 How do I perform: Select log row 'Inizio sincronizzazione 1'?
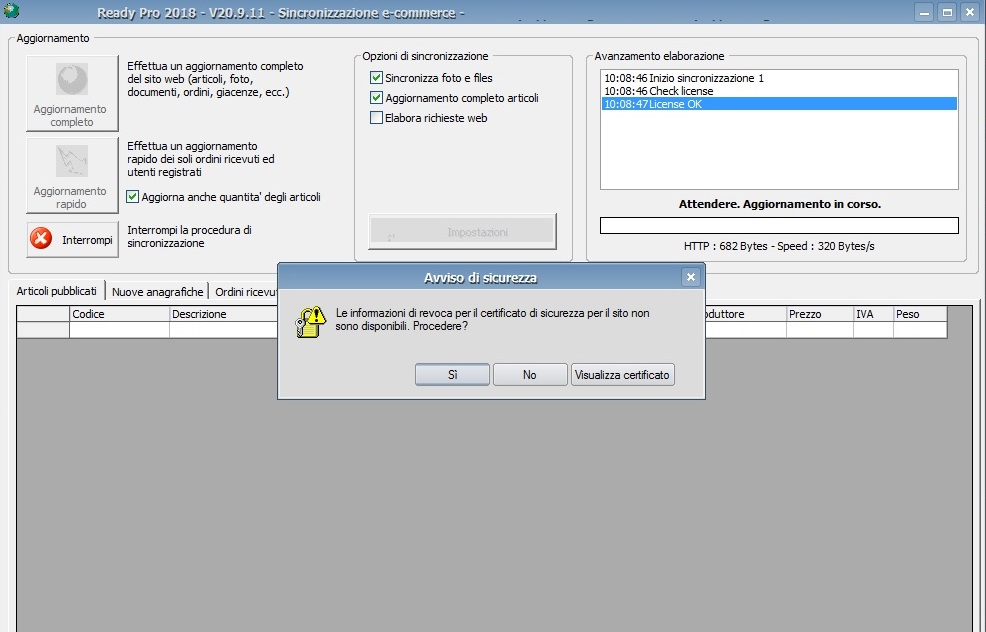point(778,78)
